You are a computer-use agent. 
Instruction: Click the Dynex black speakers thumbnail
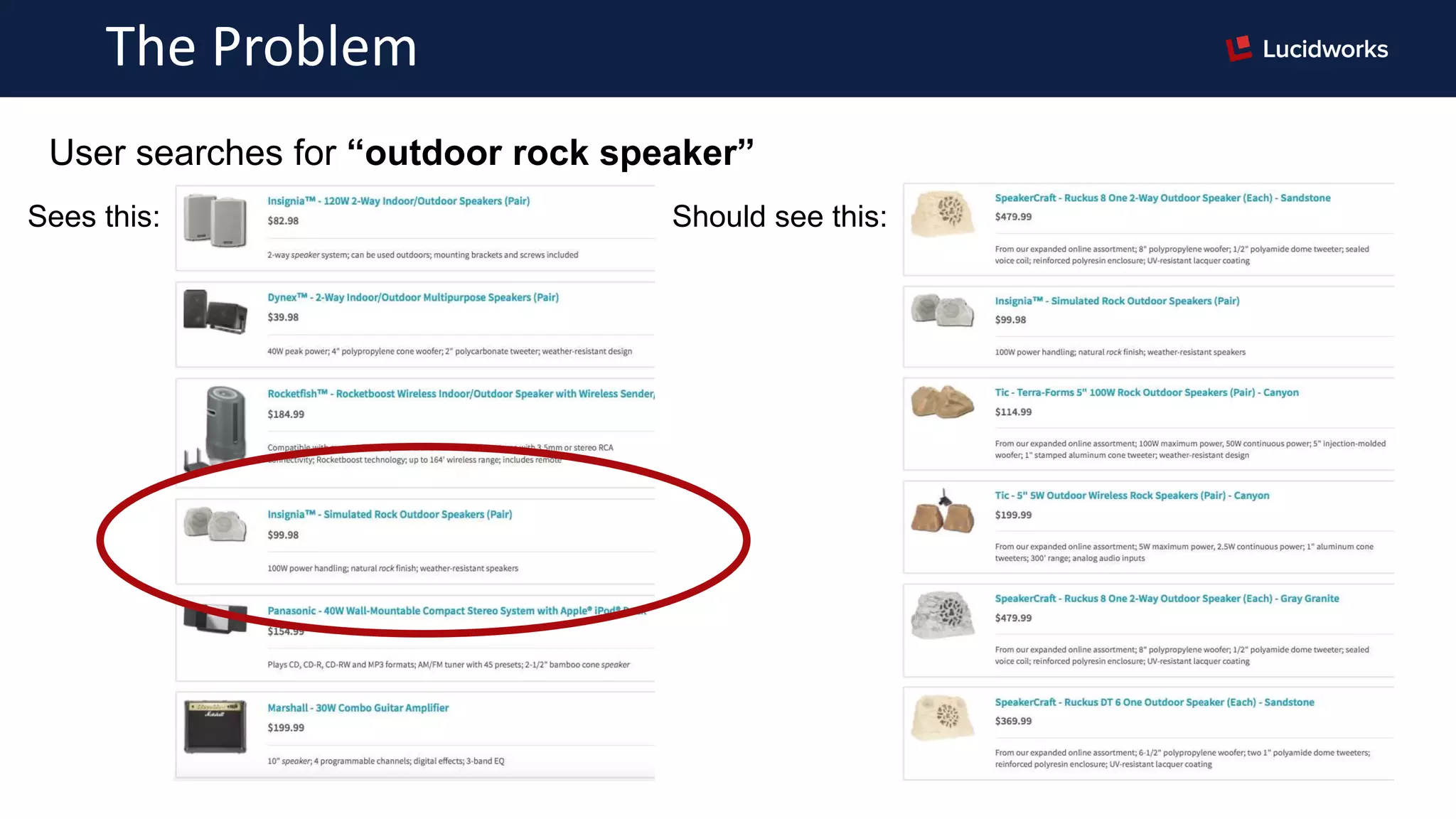coord(215,311)
